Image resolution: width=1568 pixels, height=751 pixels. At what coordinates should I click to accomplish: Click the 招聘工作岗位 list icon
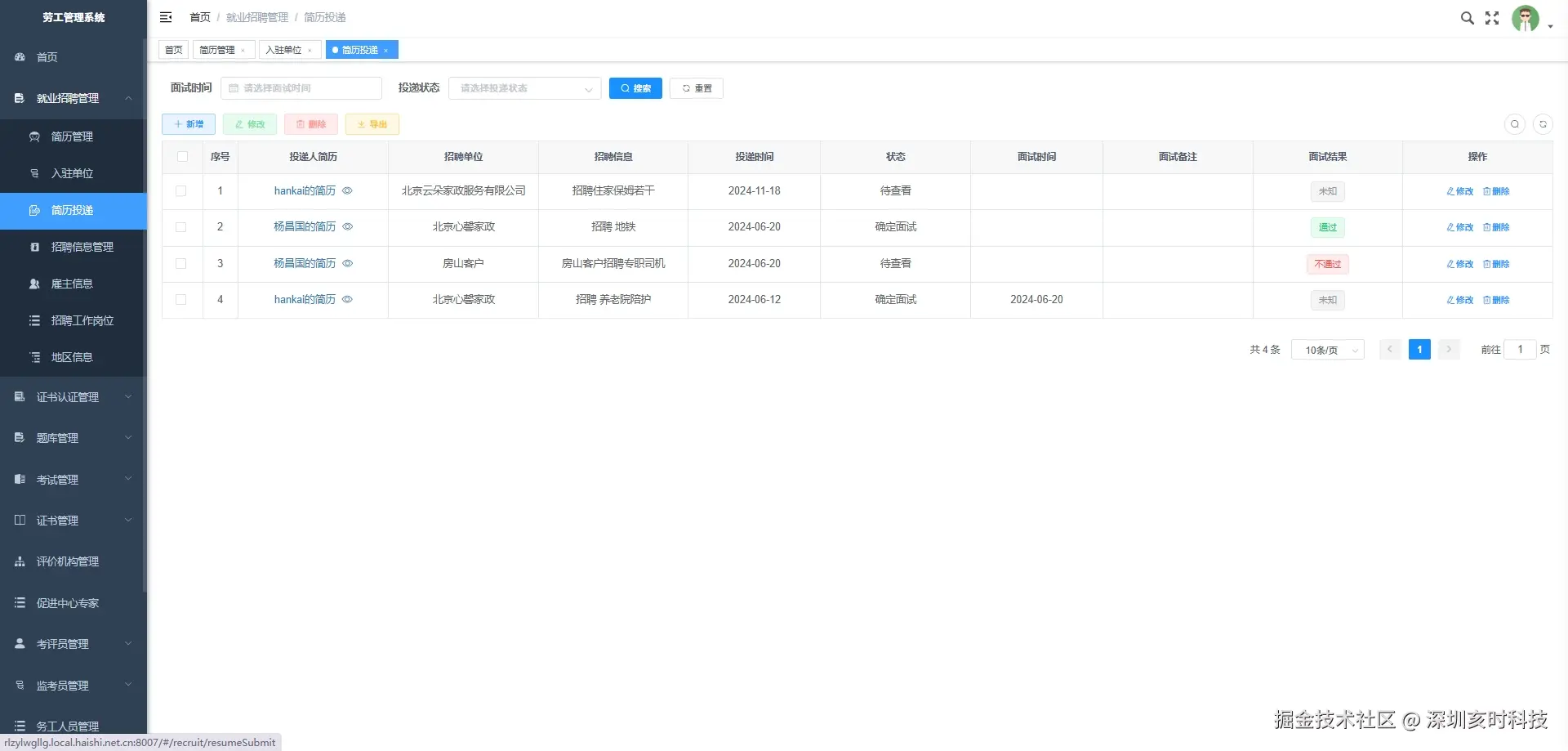point(34,320)
